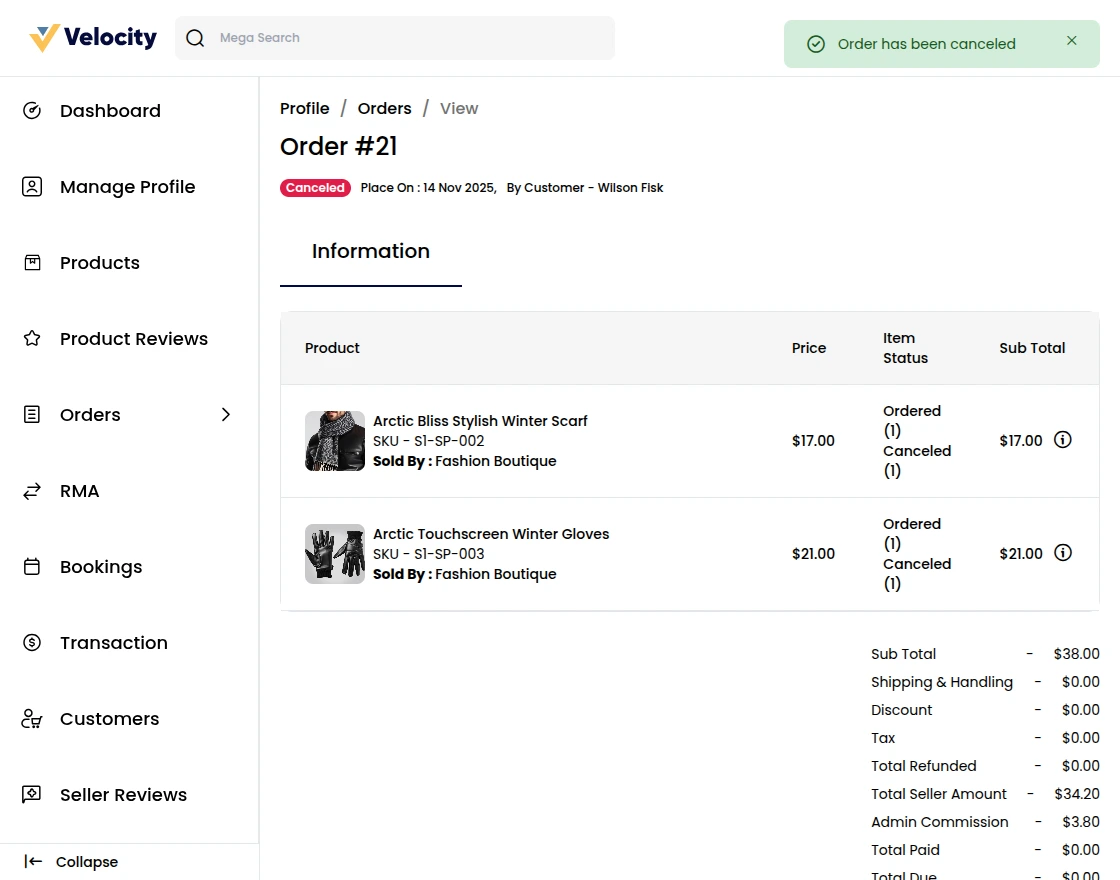Screen dimensions: 1120x880
Task: Open the Transaction dollar icon
Action: click(32, 642)
